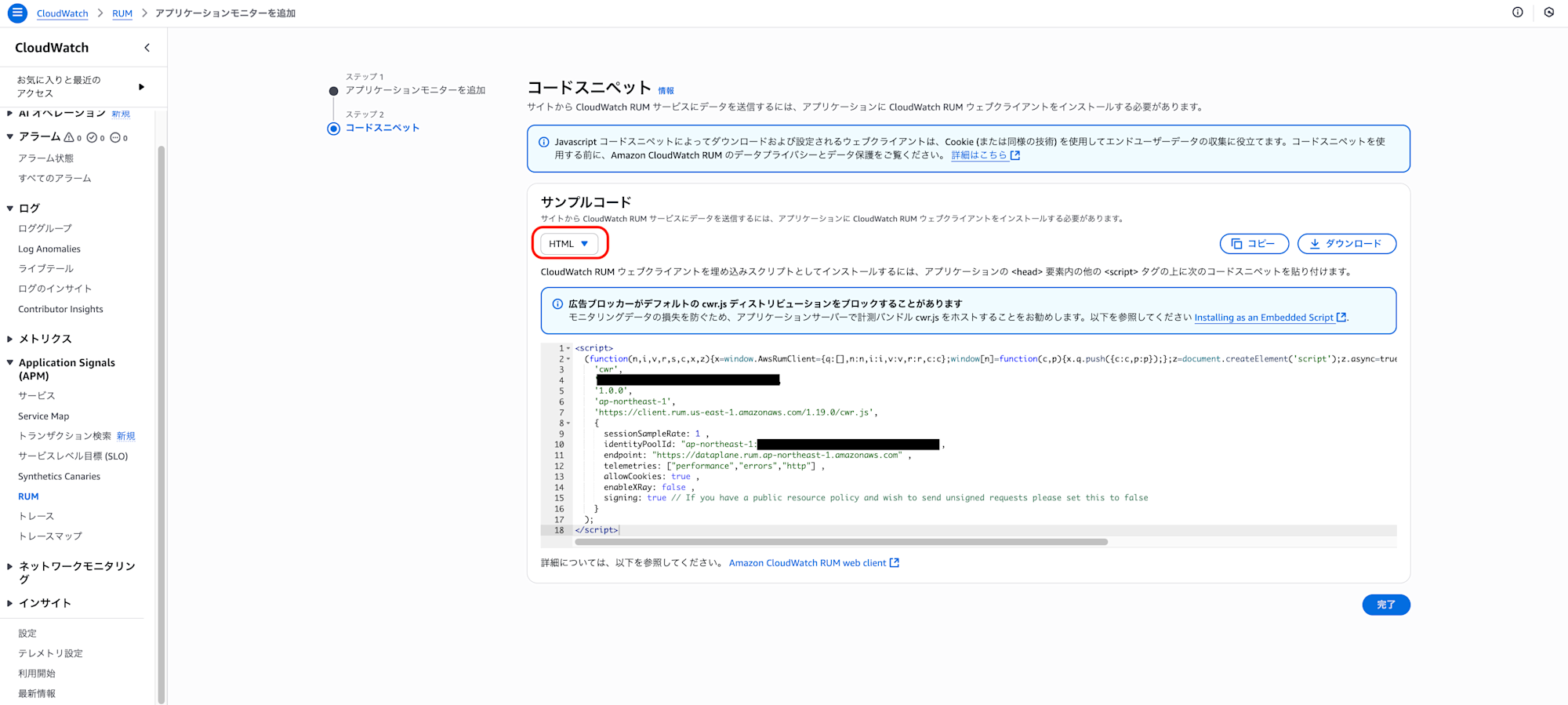The image size is (1568, 705).
Task: Click the endpoint line in code
Action: coord(757,456)
